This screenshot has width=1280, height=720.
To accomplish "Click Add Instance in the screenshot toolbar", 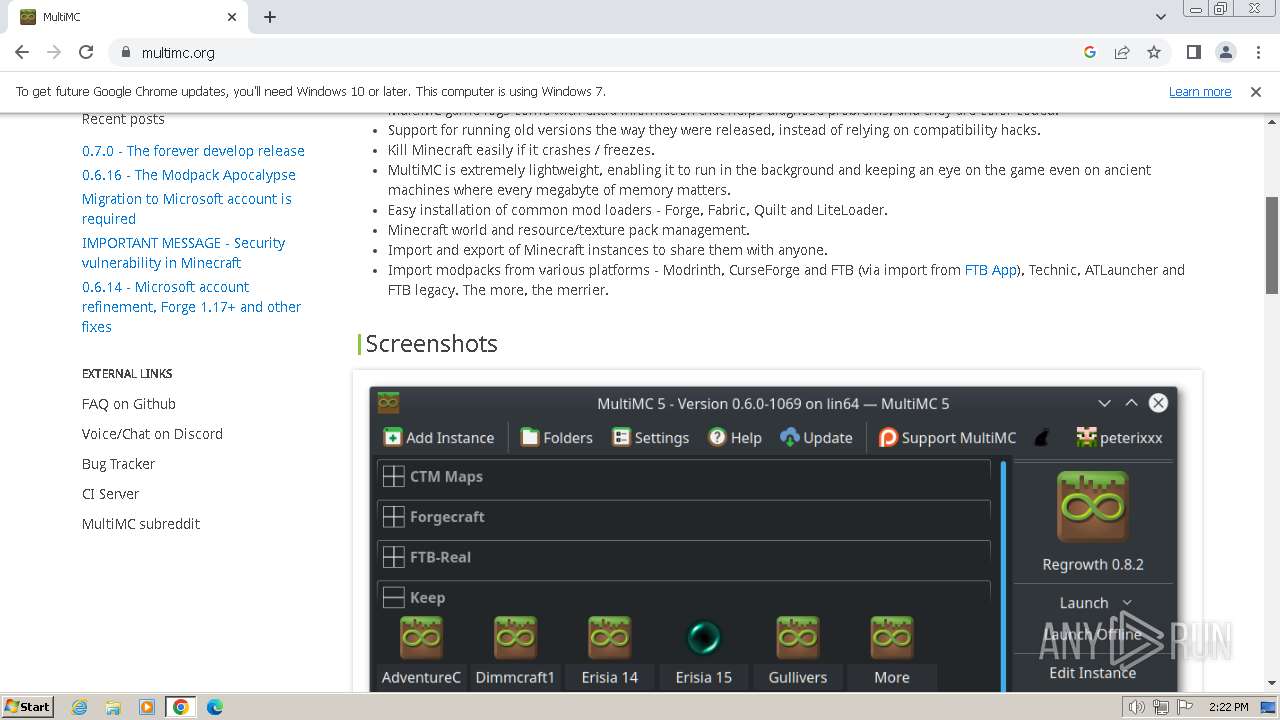I will (438, 437).
